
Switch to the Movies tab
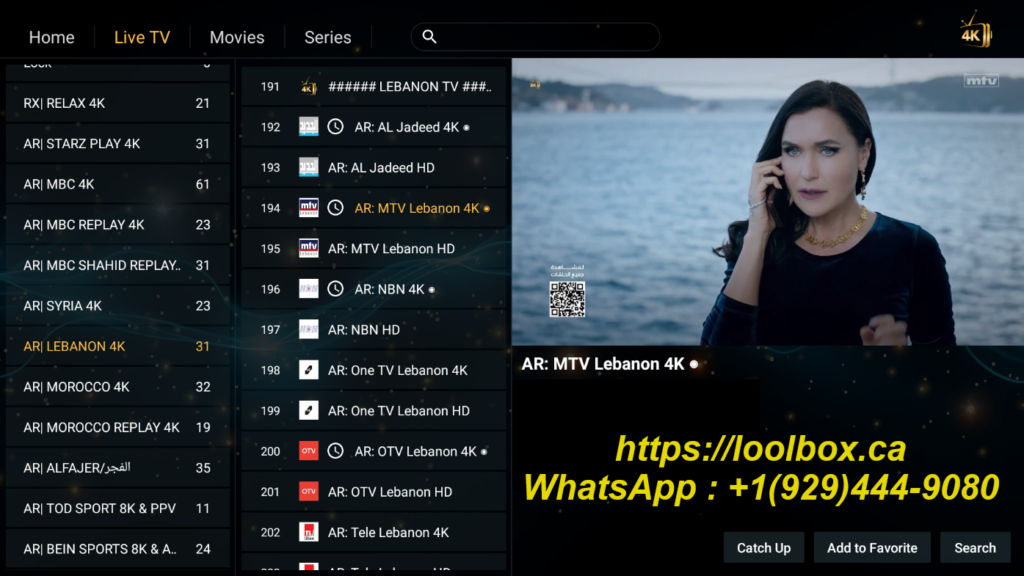point(236,37)
